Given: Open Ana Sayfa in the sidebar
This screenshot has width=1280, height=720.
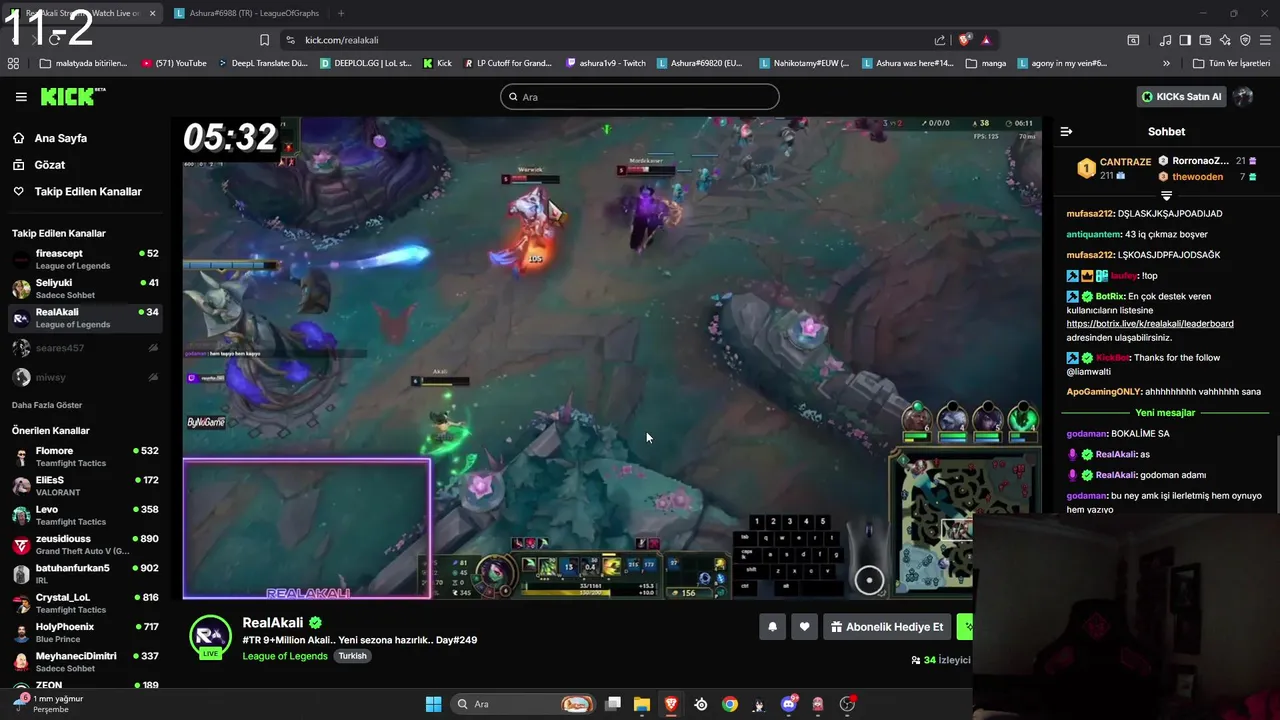Looking at the screenshot, I should (x=60, y=138).
